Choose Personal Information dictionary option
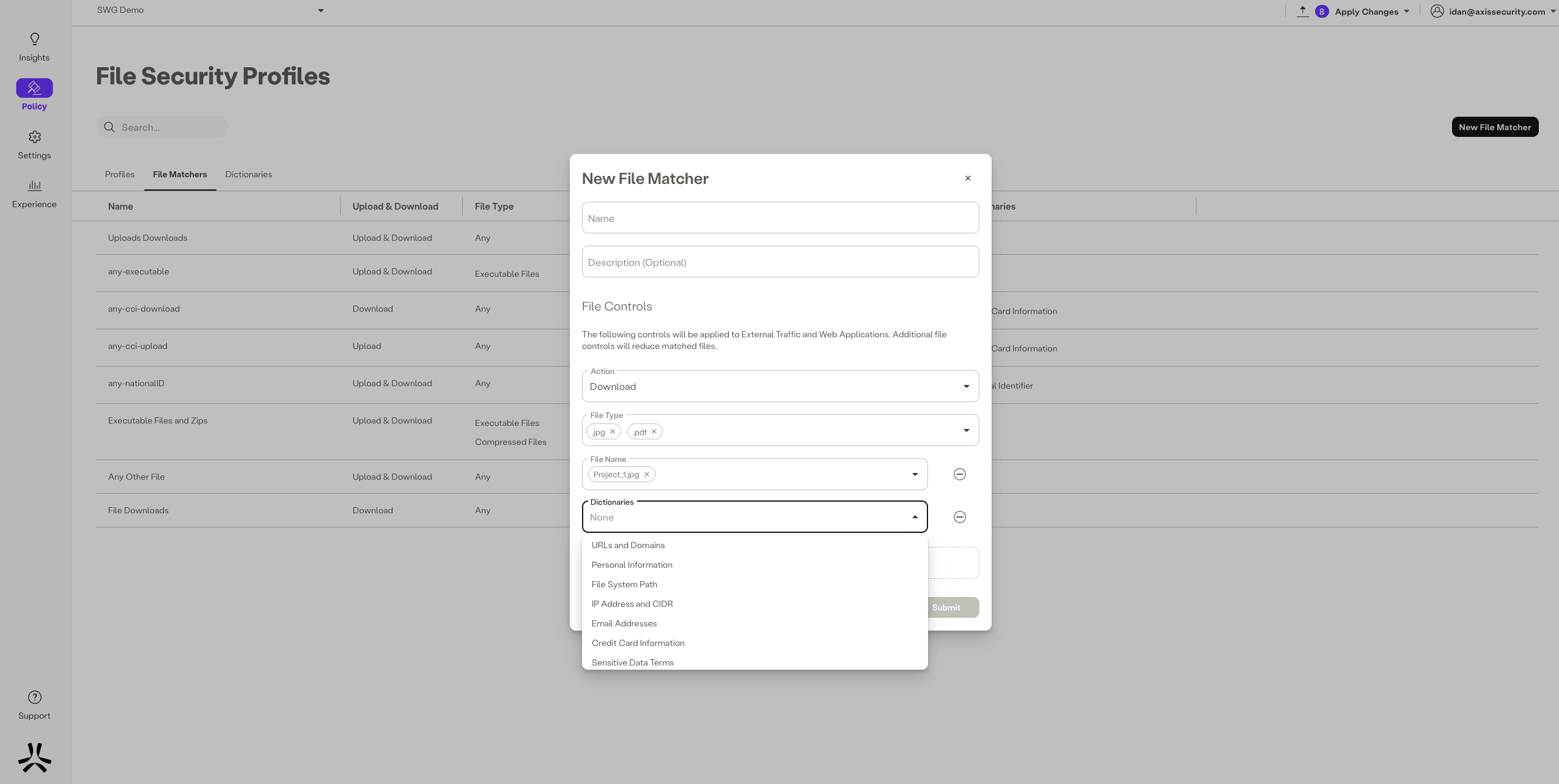Screen dimensions: 1559x784 632,565
